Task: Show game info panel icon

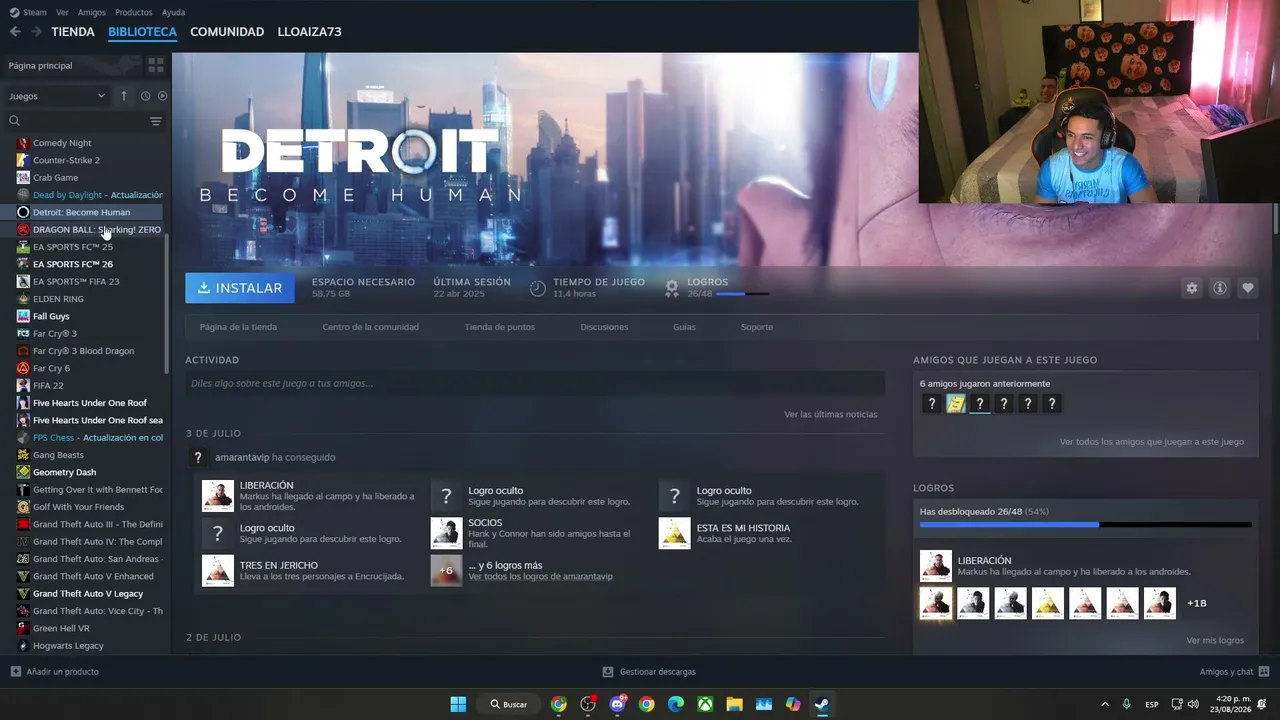Action: pyautogui.click(x=1220, y=288)
